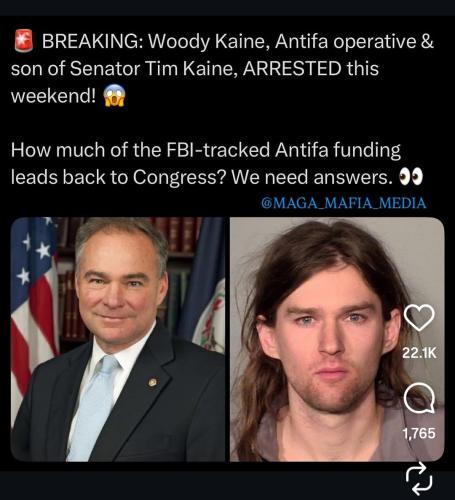Open the right photo of long-haired man
This screenshot has height=500, width=455.
[337, 339]
